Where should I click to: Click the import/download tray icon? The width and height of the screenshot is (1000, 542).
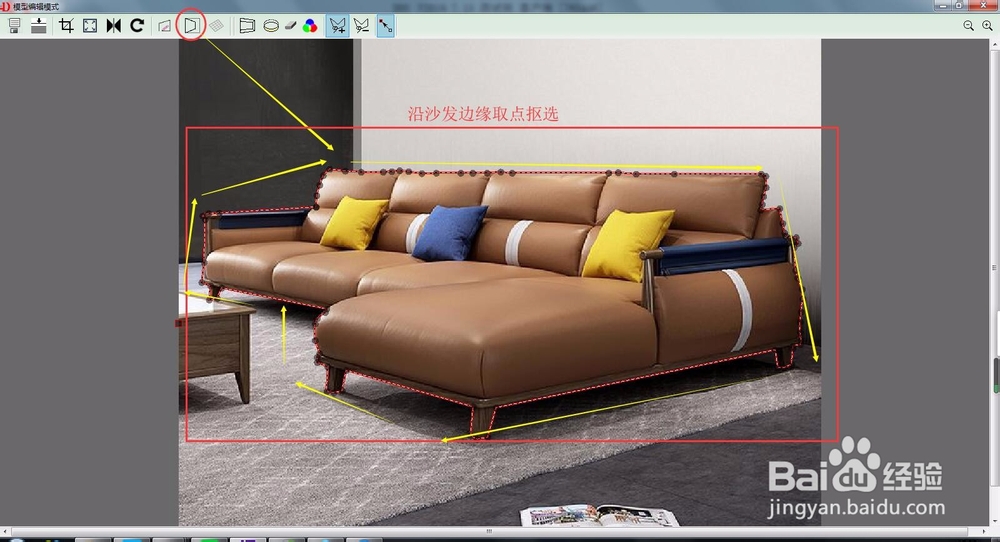(39, 26)
